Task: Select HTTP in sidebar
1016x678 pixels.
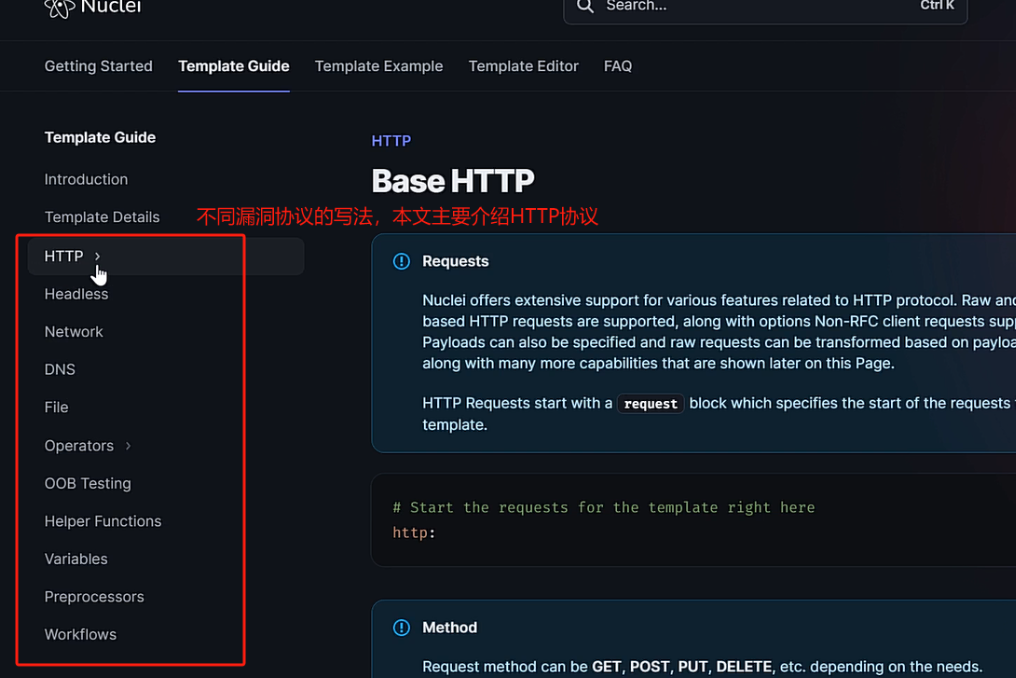Action: click(166, 257)
